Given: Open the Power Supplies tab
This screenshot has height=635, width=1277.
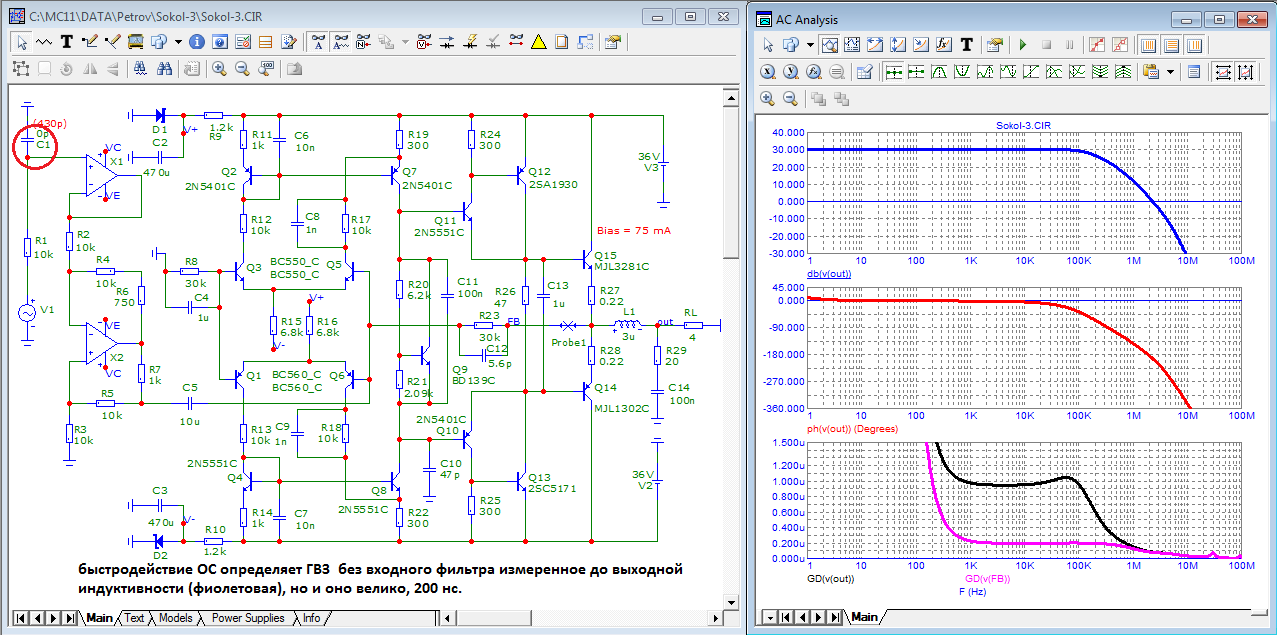Looking at the screenshot, I should pos(248,618).
